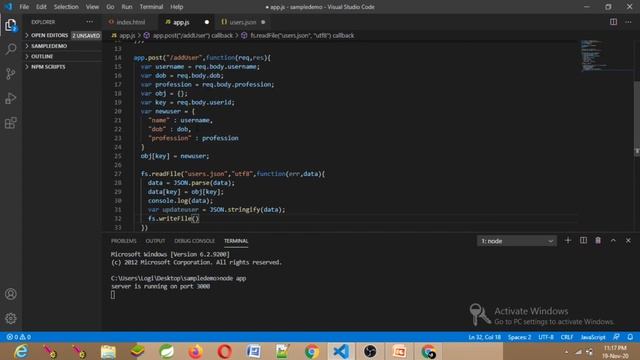Viewport: 640px width, 360px height.
Task: Open File Explorer folder from taskbar
Action: click(108, 351)
